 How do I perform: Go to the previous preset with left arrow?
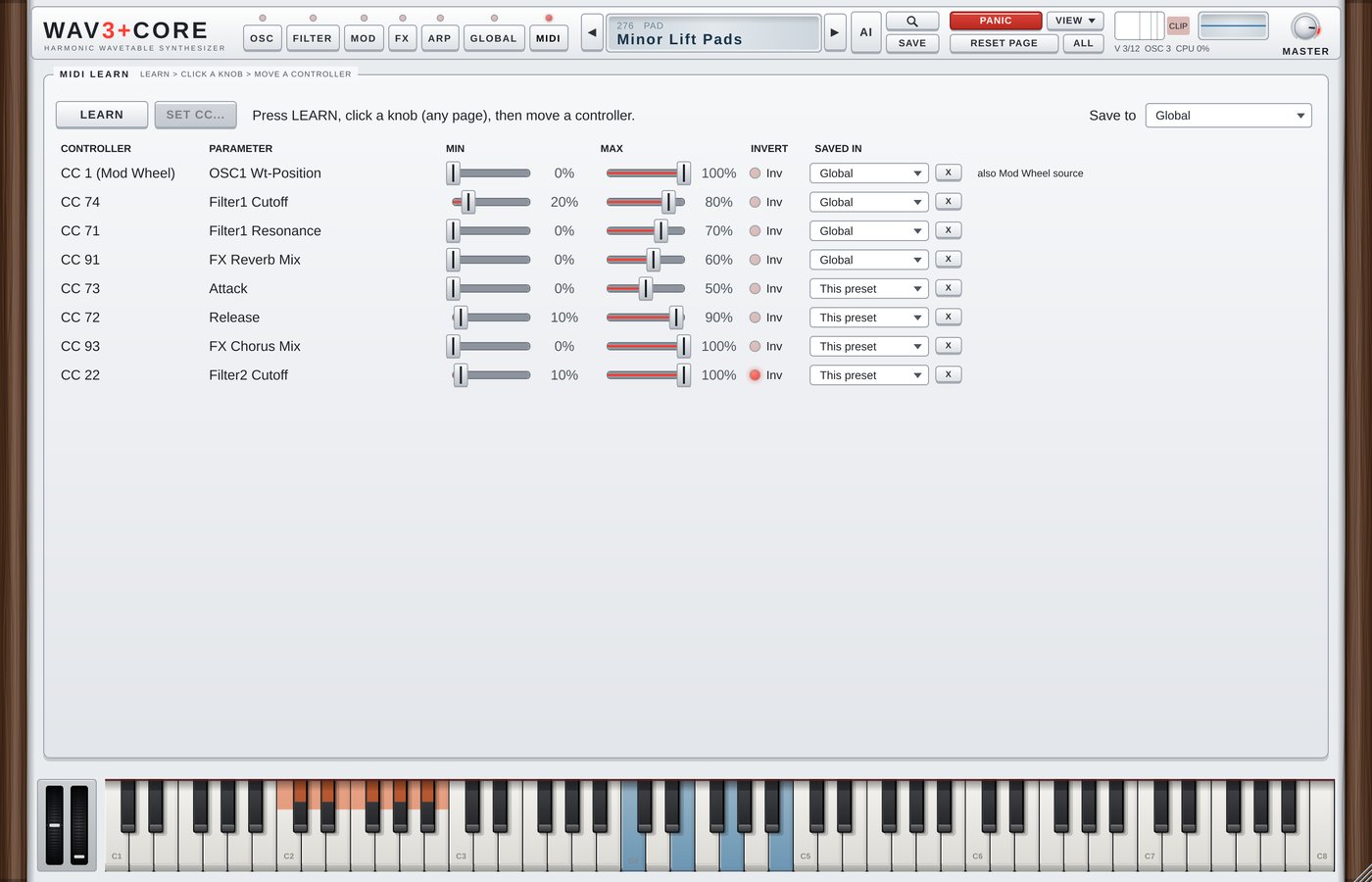pos(592,32)
